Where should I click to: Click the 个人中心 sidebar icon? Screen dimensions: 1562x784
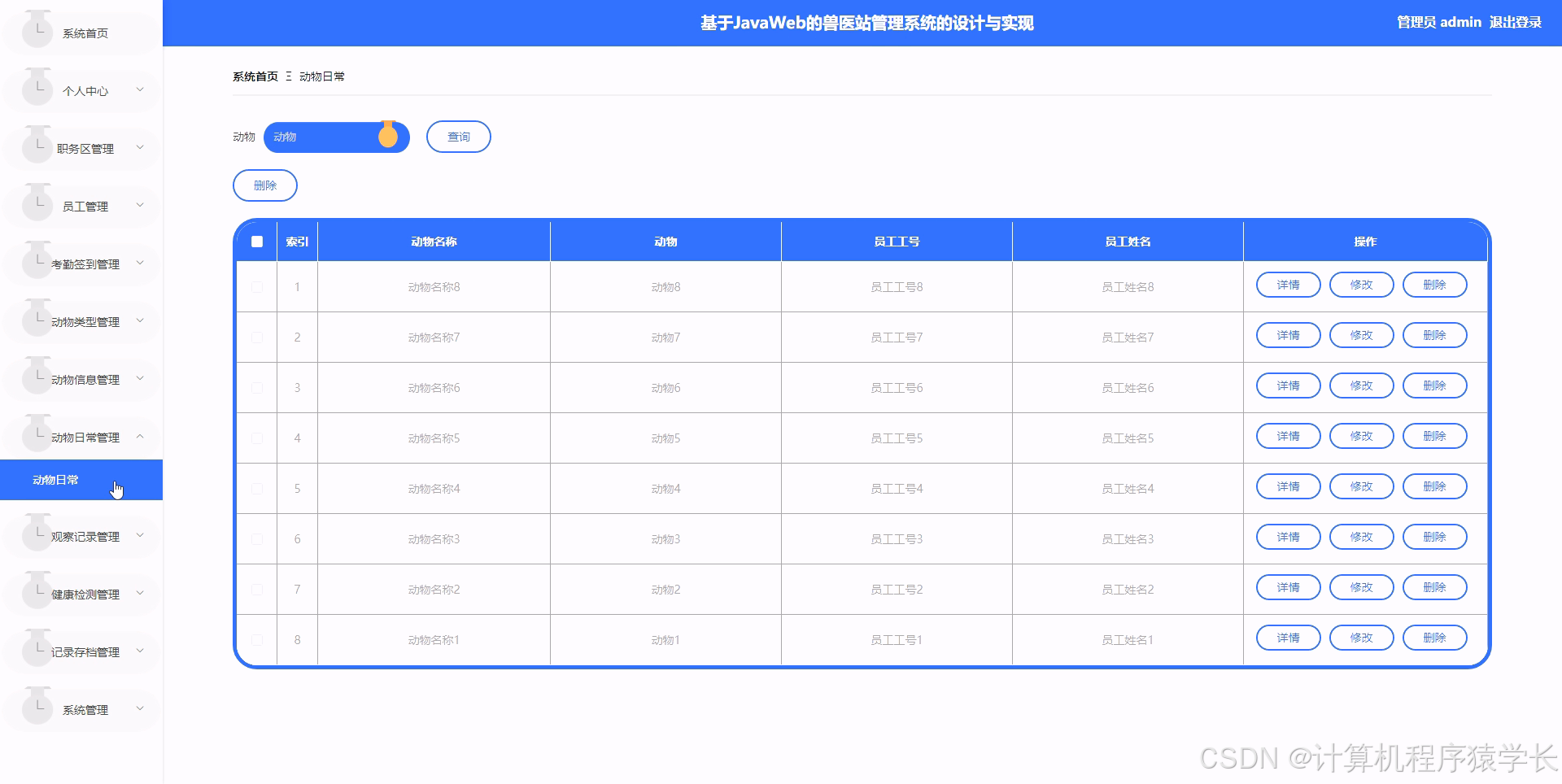coord(37,89)
